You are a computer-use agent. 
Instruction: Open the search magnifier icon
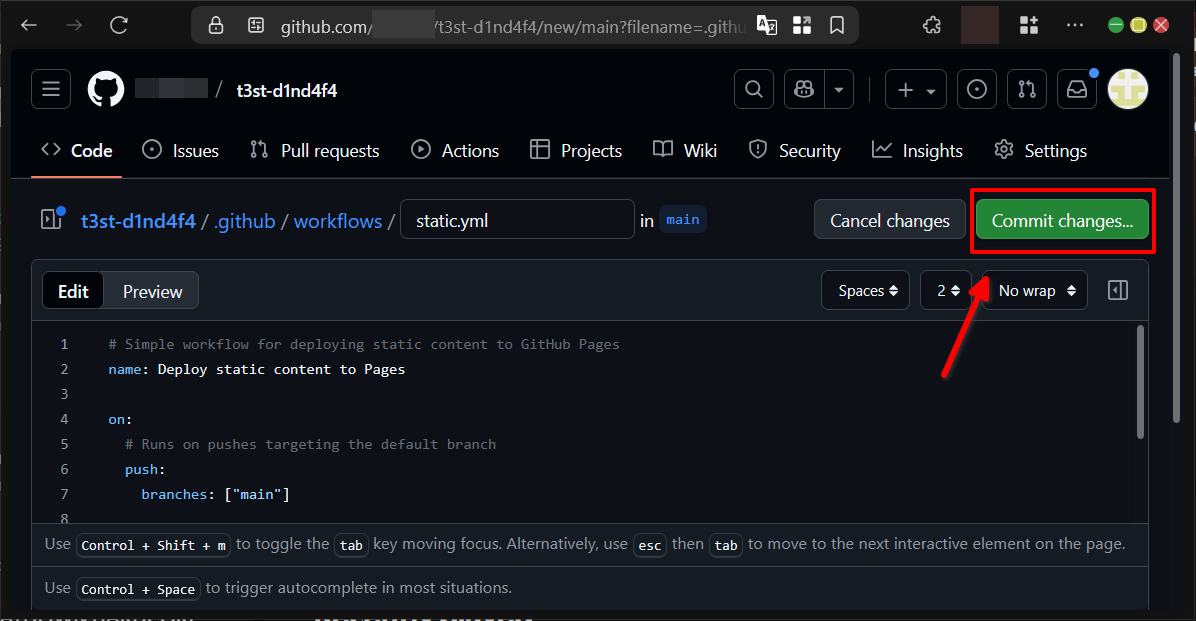point(753,89)
